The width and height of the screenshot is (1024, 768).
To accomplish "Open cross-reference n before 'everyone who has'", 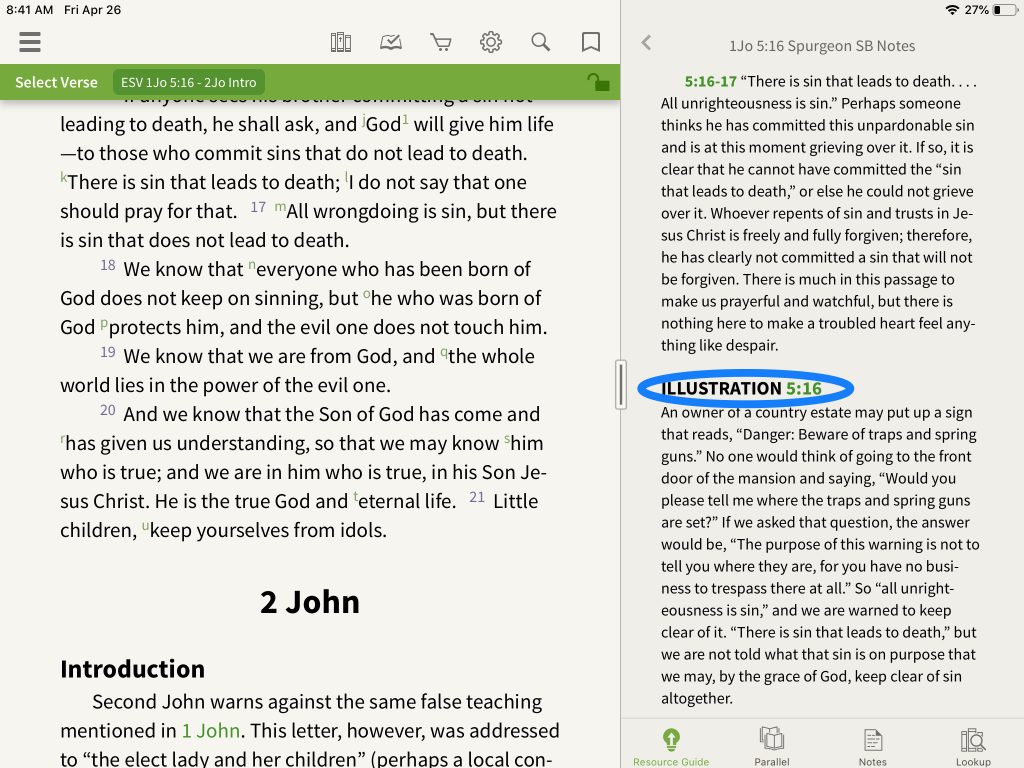I will pyautogui.click(x=251, y=265).
